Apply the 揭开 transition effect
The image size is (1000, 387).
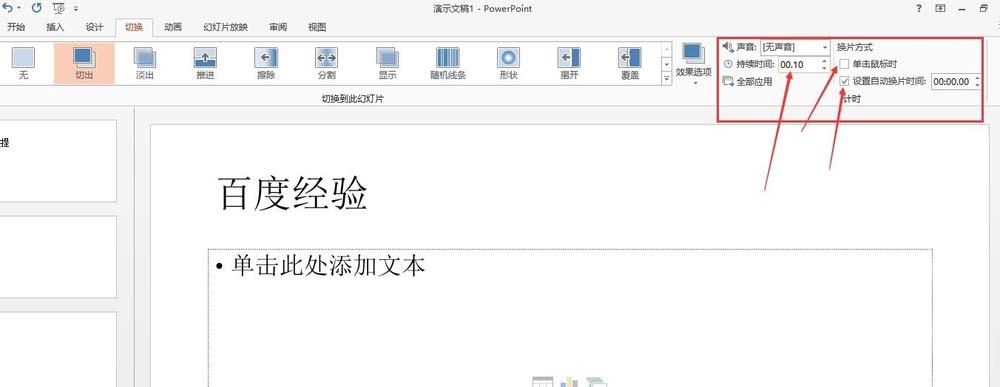[x=569, y=63]
